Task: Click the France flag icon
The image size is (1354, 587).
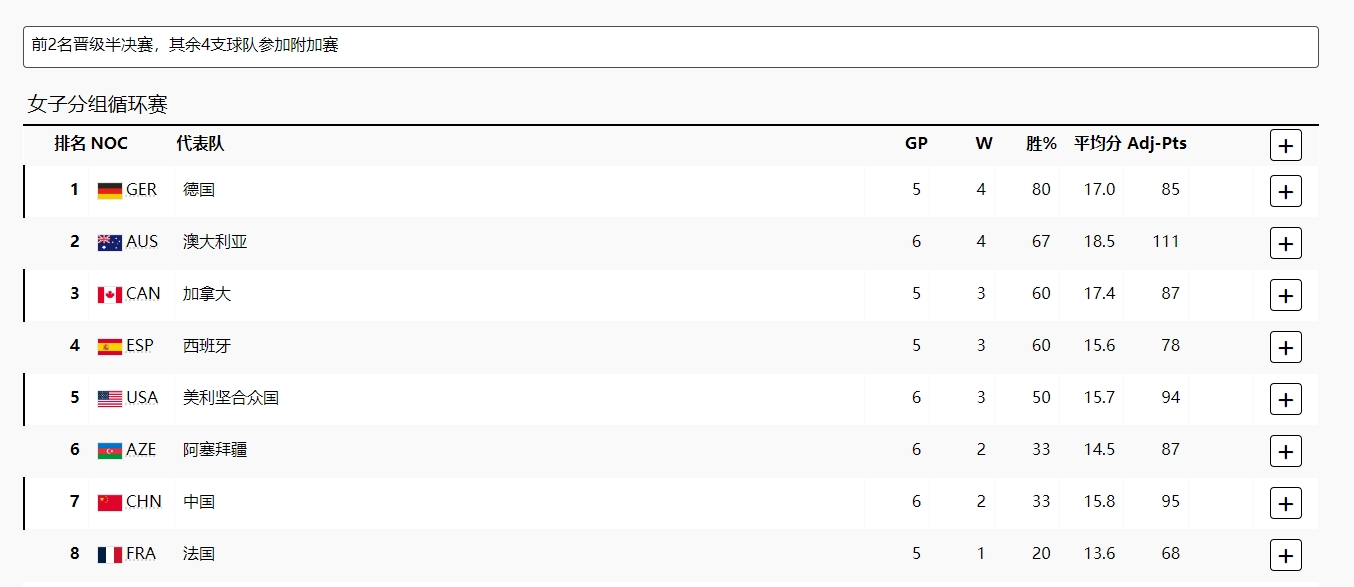Action: point(109,554)
